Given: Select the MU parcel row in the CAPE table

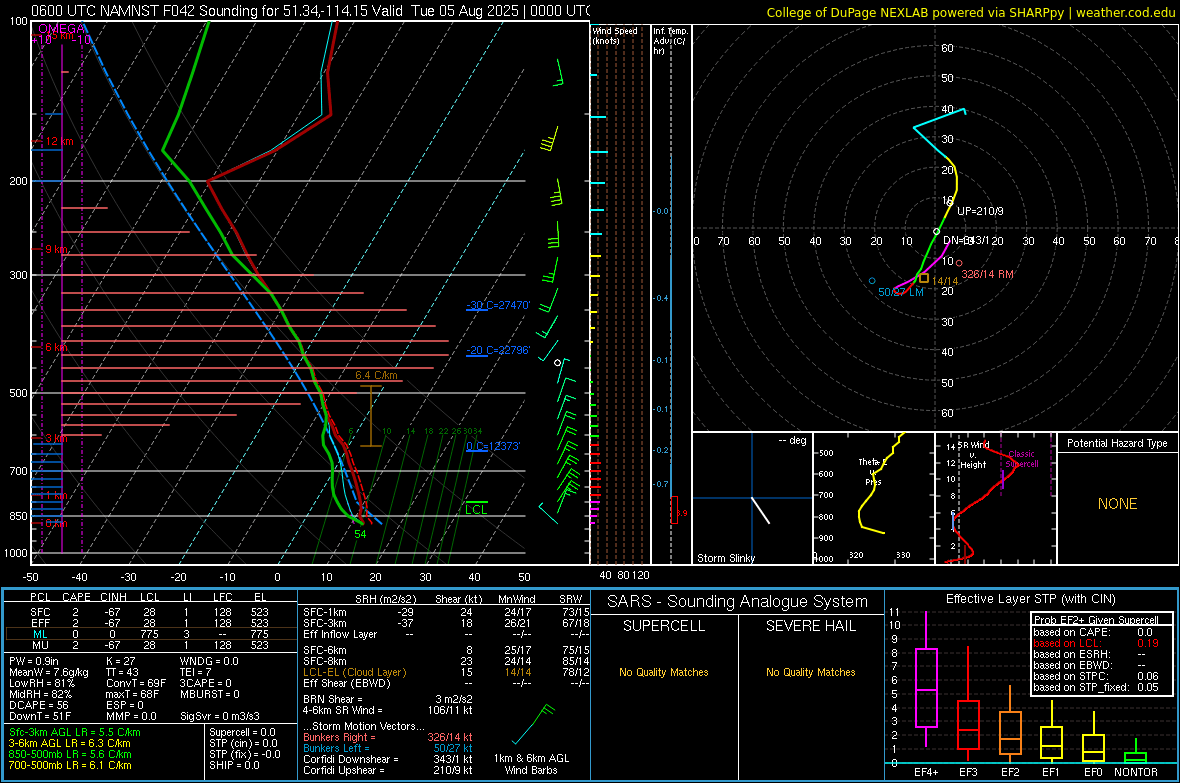Looking at the screenshot, I should tap(151, 645).
